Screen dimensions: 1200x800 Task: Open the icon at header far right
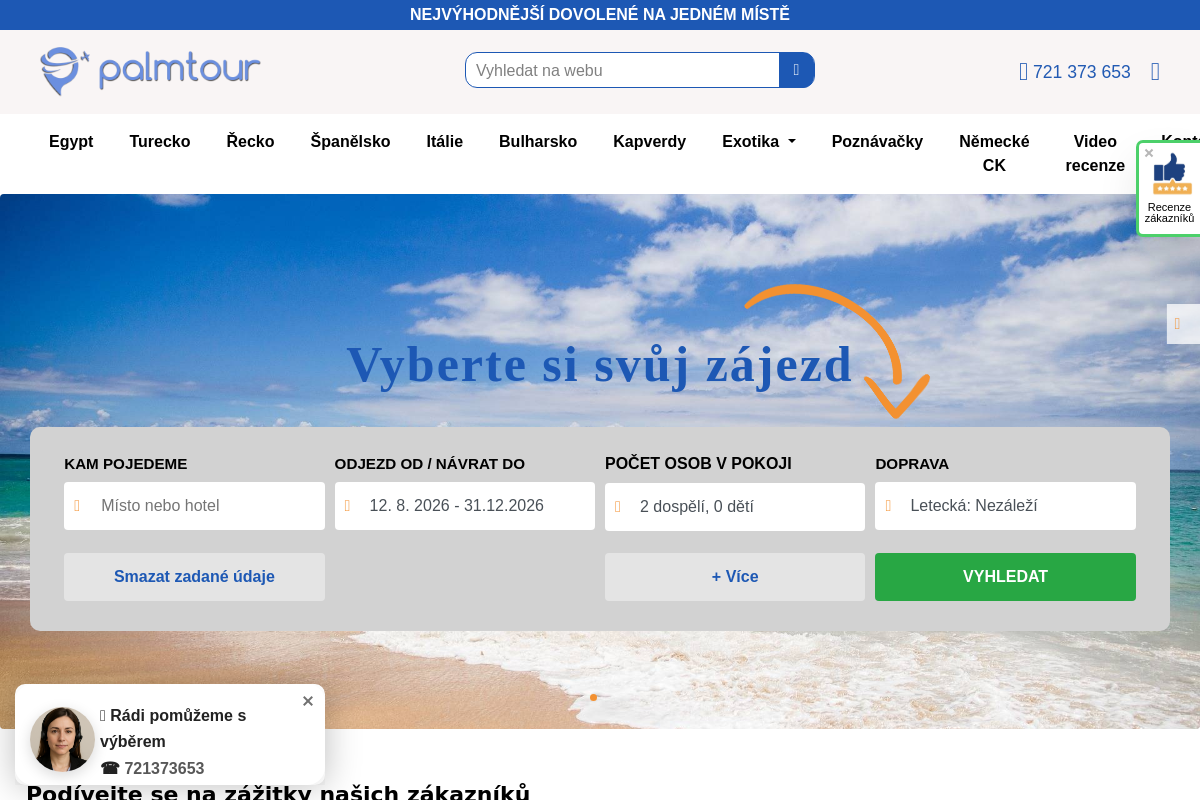tap(1155, 72)
